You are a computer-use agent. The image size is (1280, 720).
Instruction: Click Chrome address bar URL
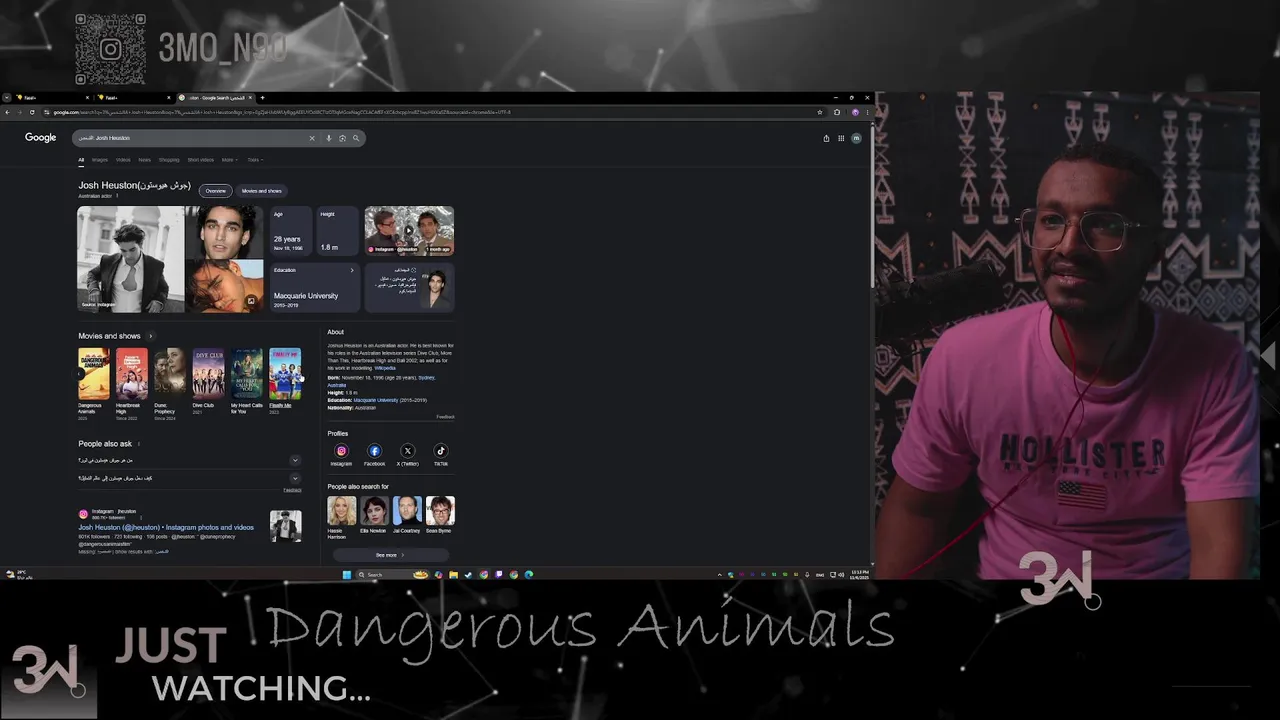pos(280,112)
